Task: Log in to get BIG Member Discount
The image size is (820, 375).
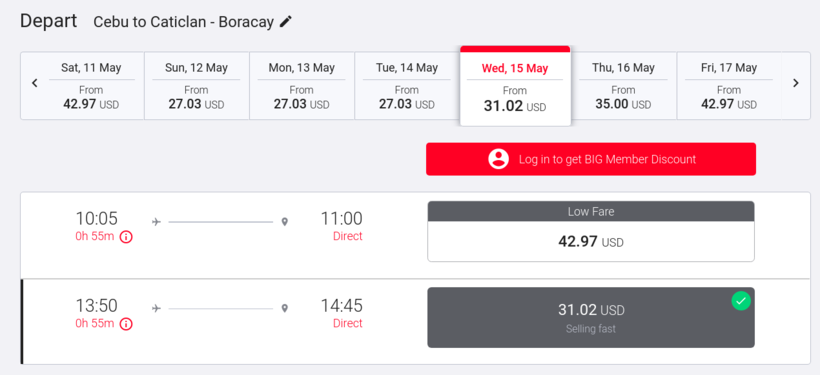Action: 591,159
